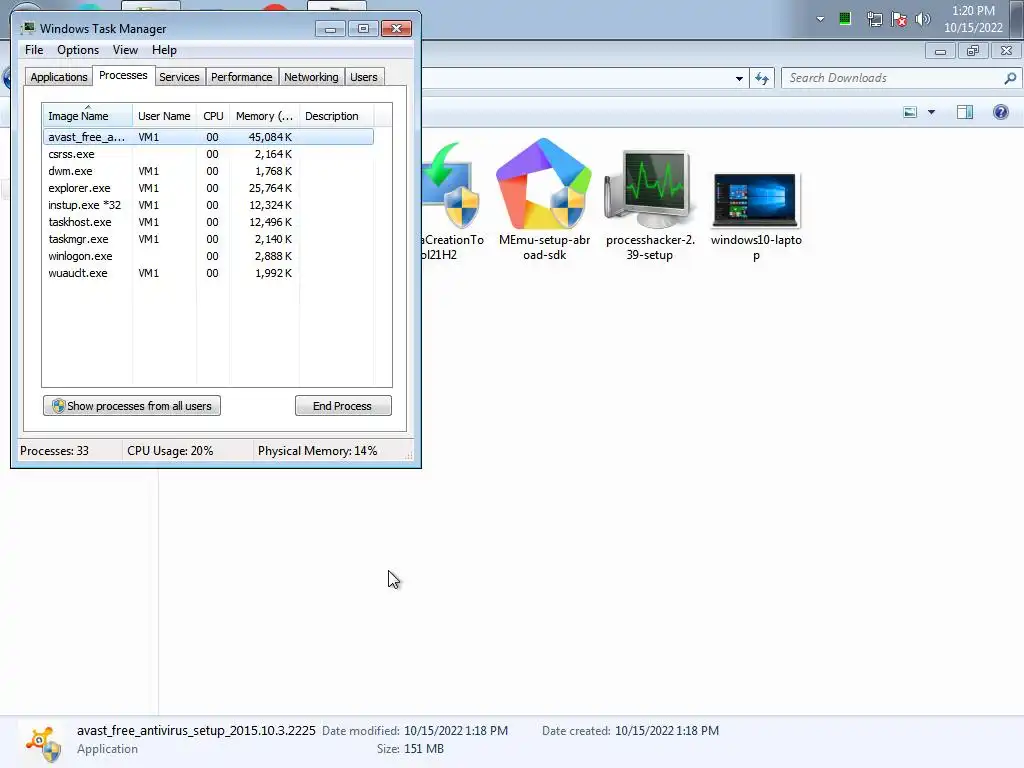Click the change view icon in Explorer
The height and width of the screenshot is (768, 1024).
coord(910,112)
